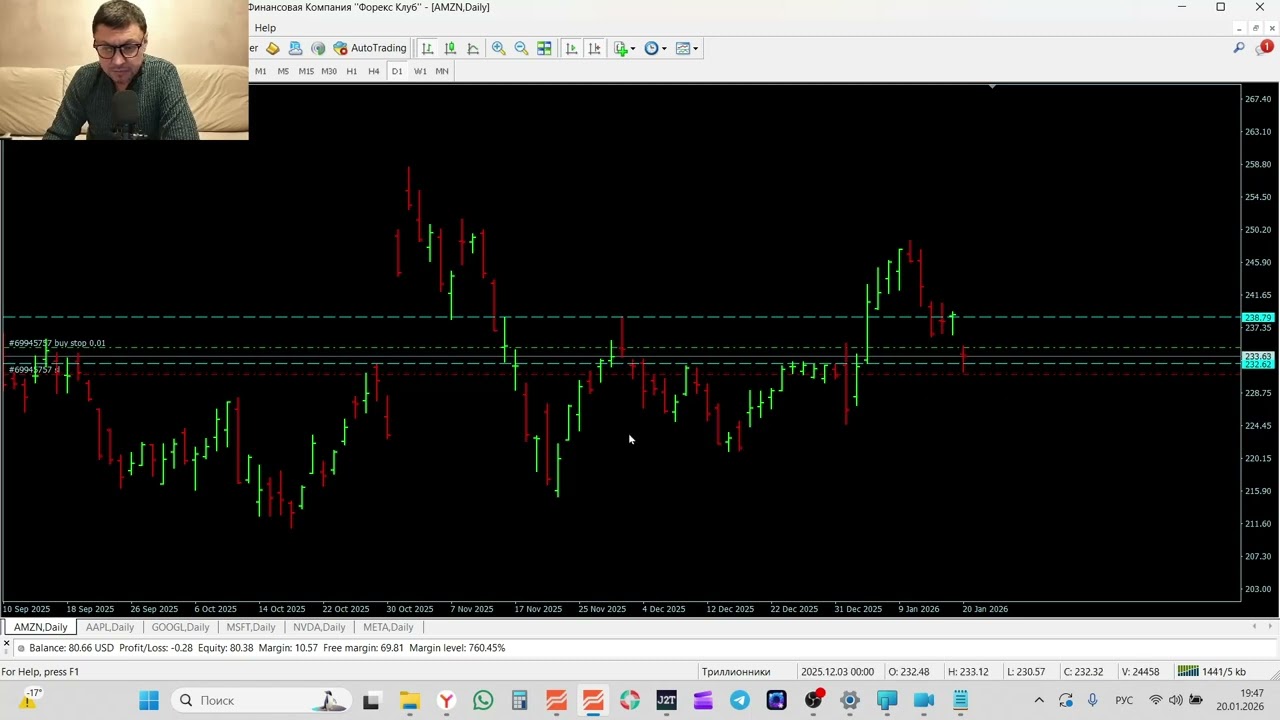The height and width of the screenshot is (720, 1280).
Task: Open the video camera app in the taskbar
Action: (x=924, y=700)
